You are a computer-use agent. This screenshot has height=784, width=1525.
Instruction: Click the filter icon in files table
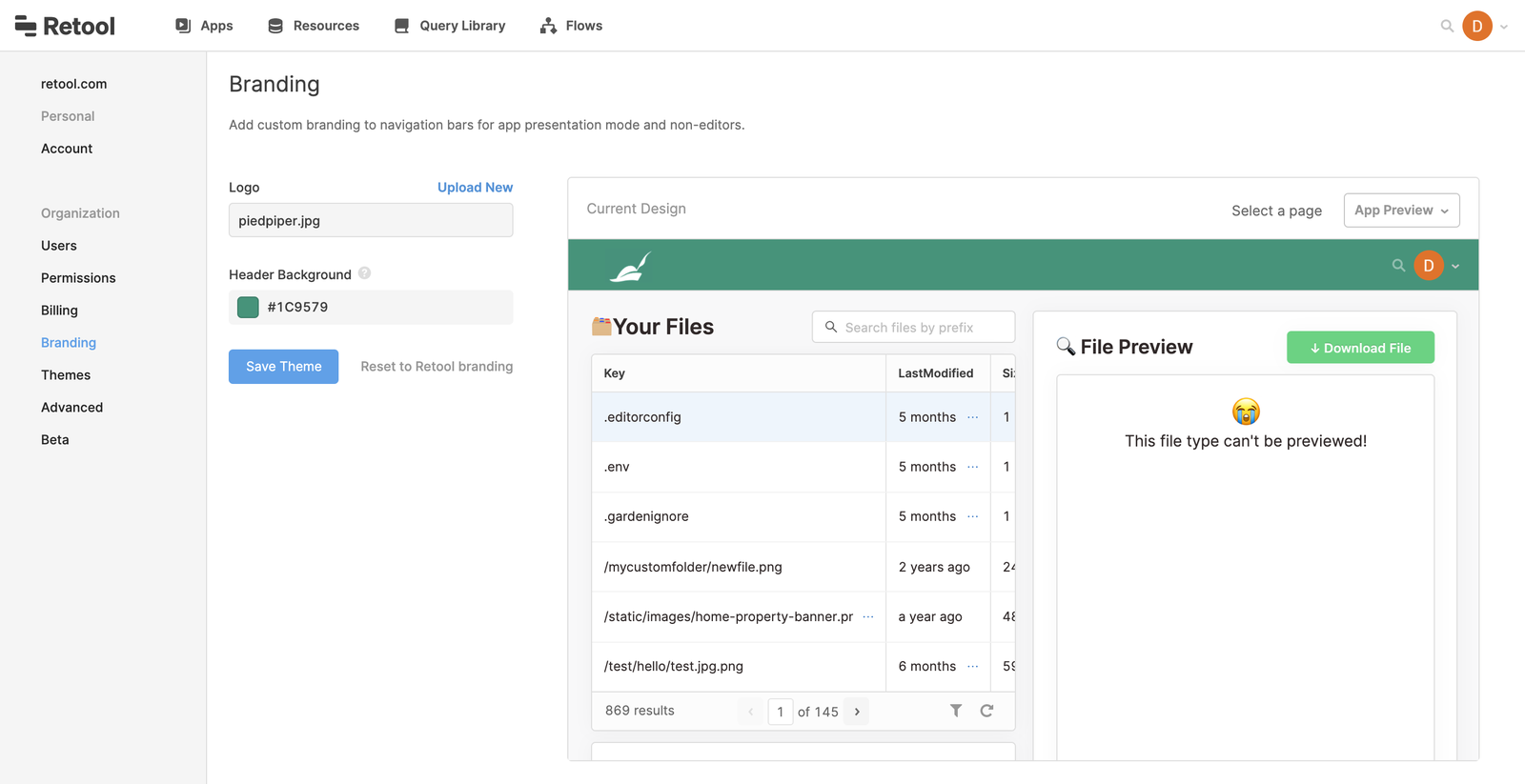[x=956, y=711]
